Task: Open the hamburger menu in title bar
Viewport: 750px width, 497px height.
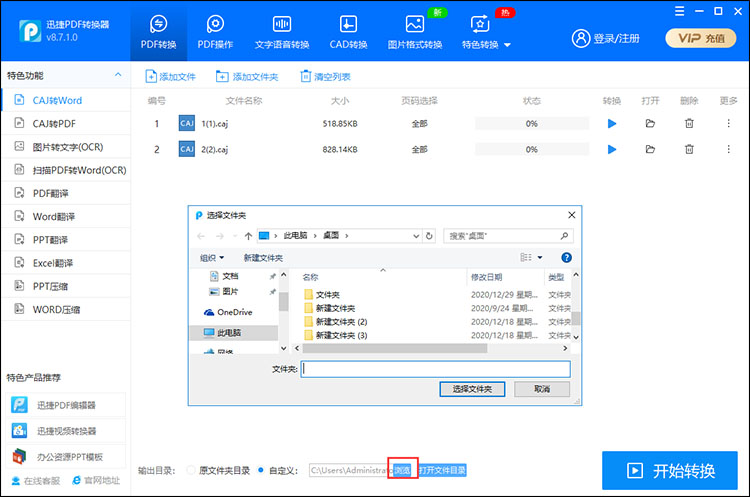Action: [679, 11]
